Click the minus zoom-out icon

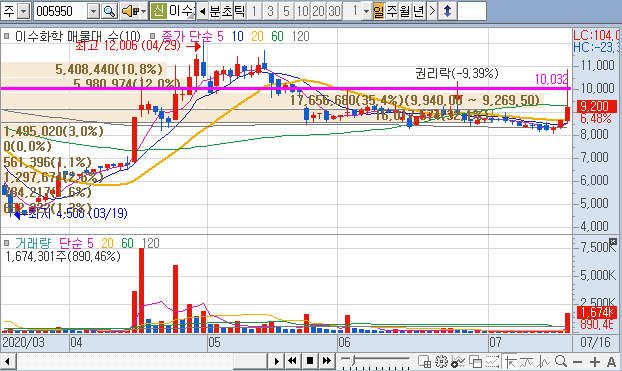(x=578, y=362)
